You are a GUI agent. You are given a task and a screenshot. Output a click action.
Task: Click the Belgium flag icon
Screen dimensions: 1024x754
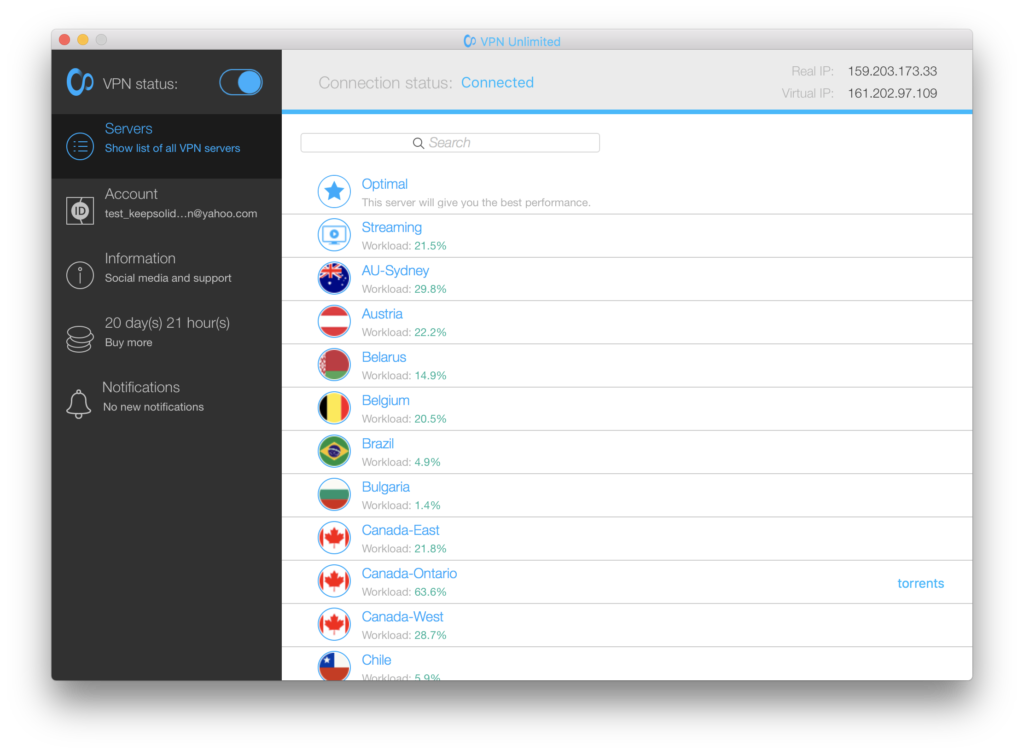(x=334, y=408)
